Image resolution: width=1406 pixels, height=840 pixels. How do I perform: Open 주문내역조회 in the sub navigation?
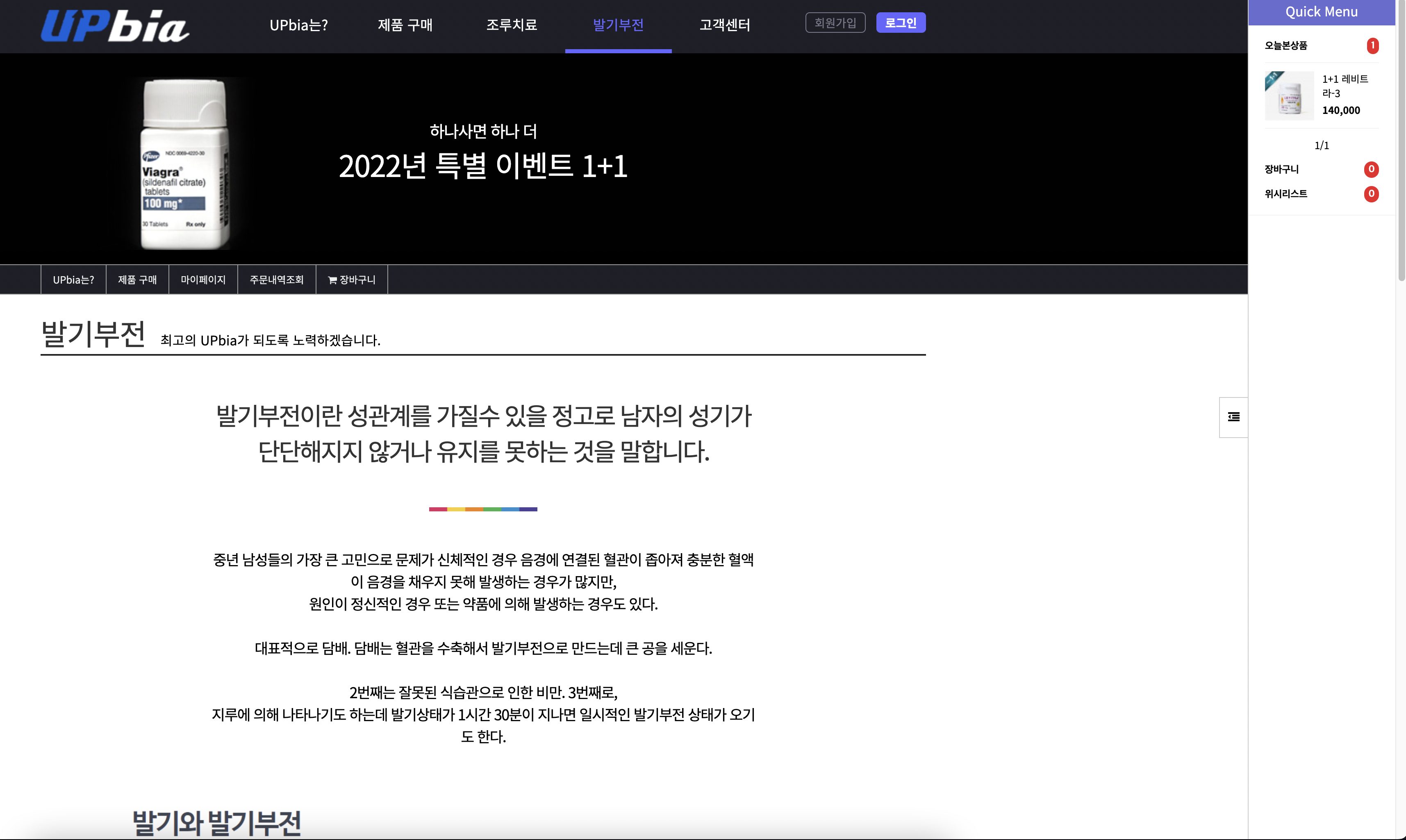[x=276, y=279]
